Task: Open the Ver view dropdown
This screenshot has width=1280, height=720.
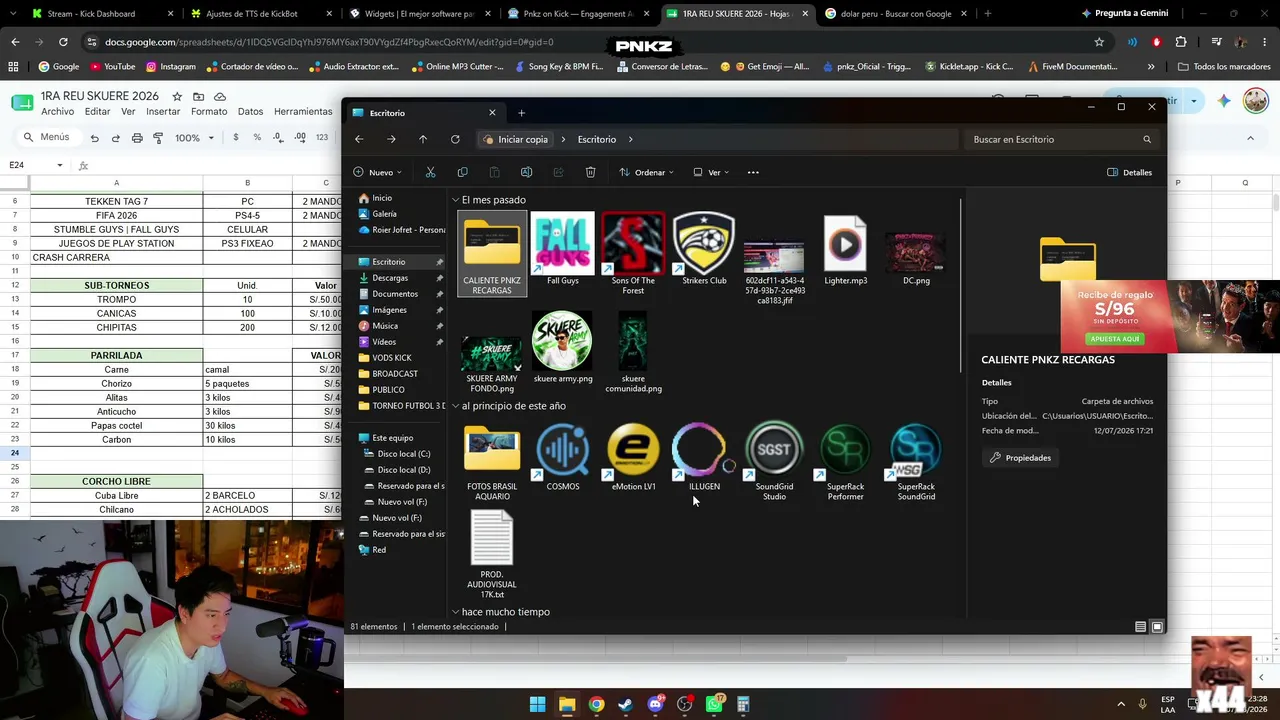Action: point(711,172)
